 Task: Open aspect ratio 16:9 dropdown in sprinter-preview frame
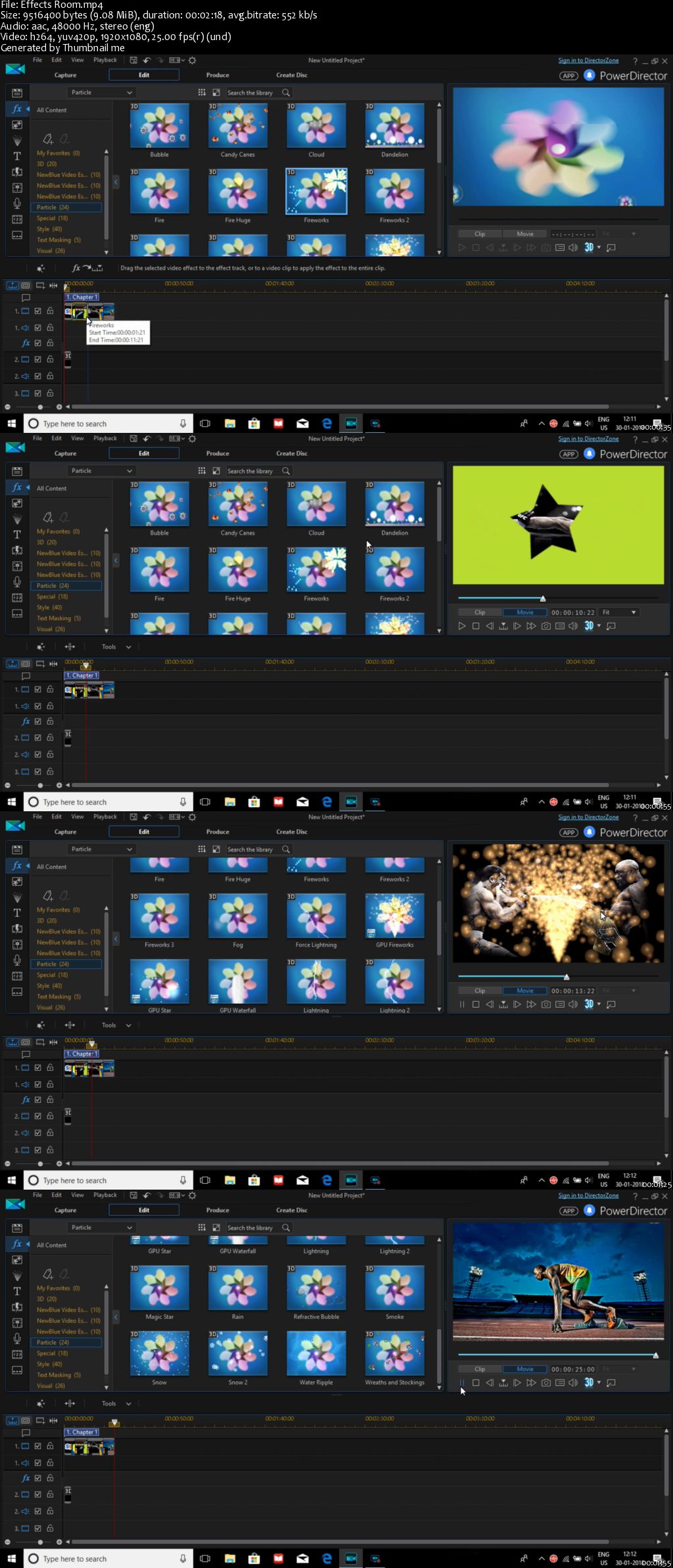tap(177, 1195)
